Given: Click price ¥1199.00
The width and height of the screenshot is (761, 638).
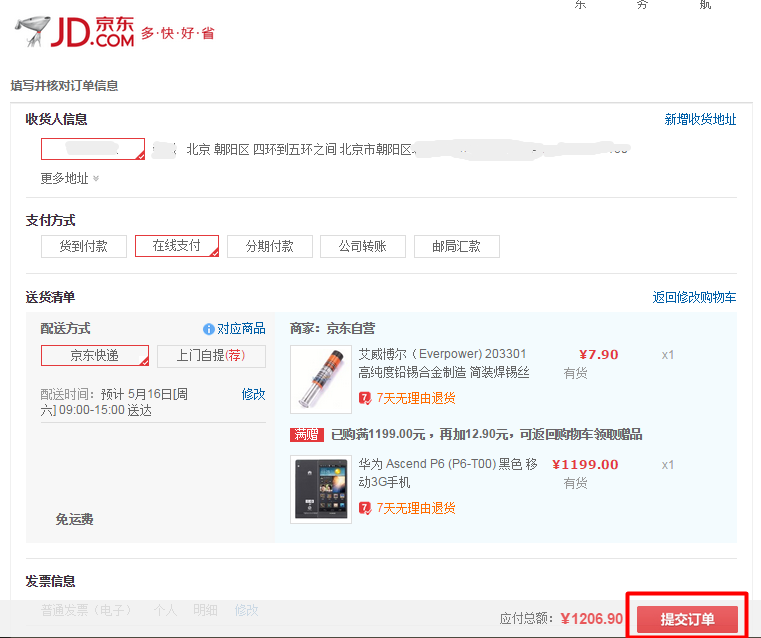Looking at the screenshot, I should tap(585, 465).
